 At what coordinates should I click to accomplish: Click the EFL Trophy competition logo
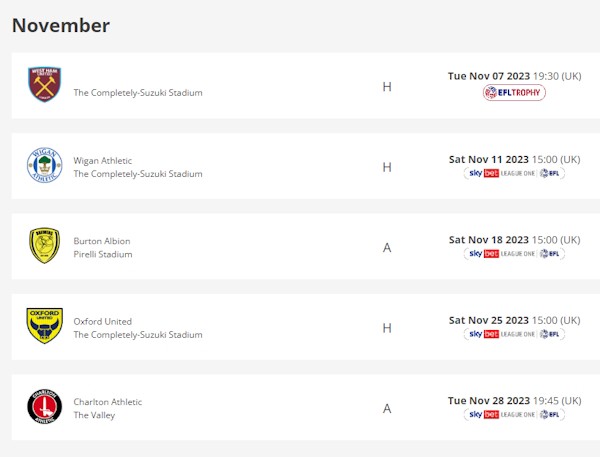point(514,93)
